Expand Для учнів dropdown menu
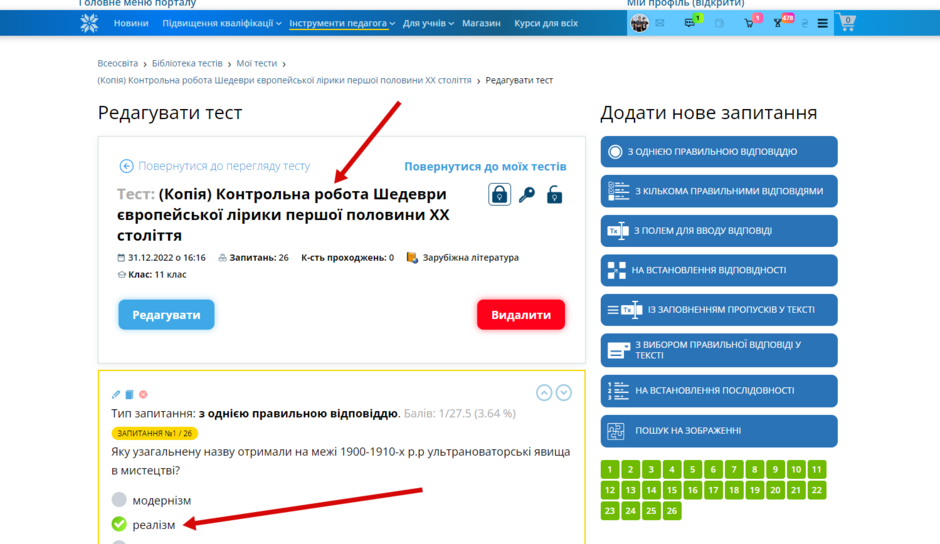The image size is (940, 544). (428, 23)
